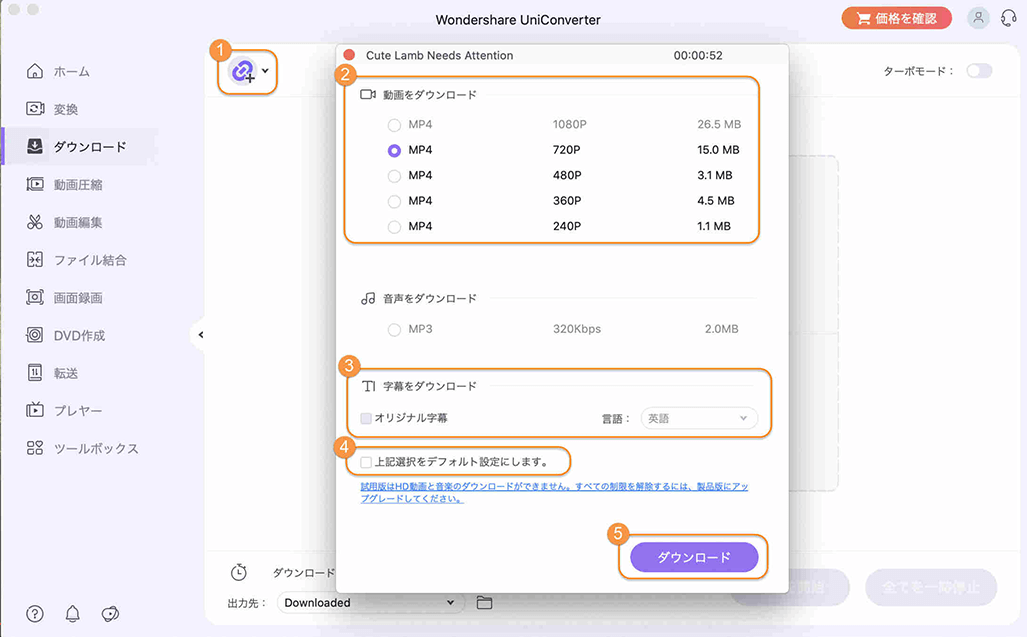Click the toolbox grid icon
Viewport: 1027px width, 637px height.
click(35, 448)
